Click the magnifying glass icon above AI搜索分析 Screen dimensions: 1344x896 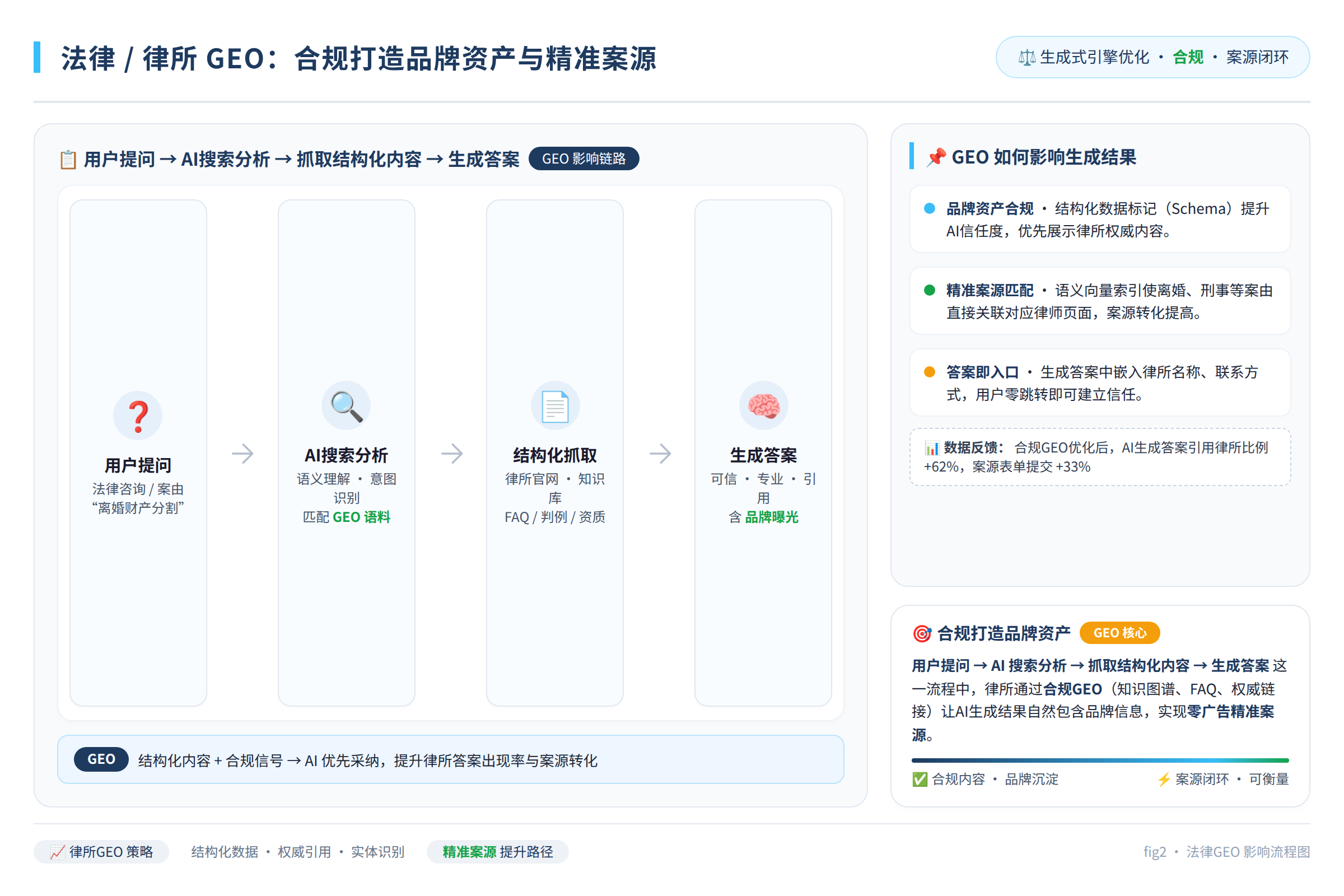coord(346,407)
